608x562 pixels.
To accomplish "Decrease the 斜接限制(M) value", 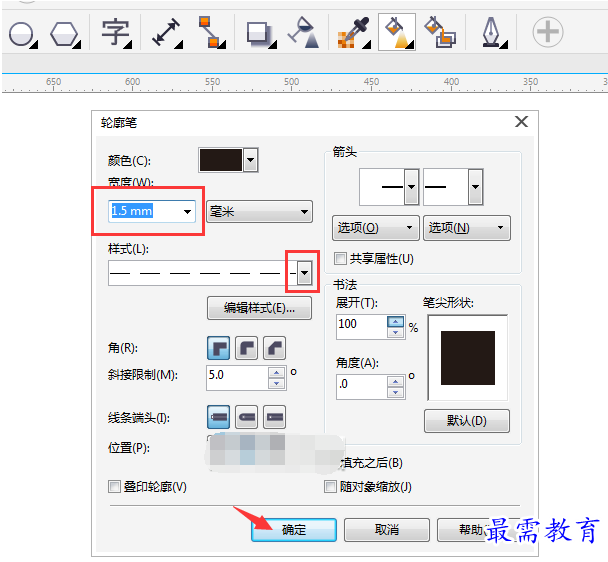I will (x=276, y=383).
